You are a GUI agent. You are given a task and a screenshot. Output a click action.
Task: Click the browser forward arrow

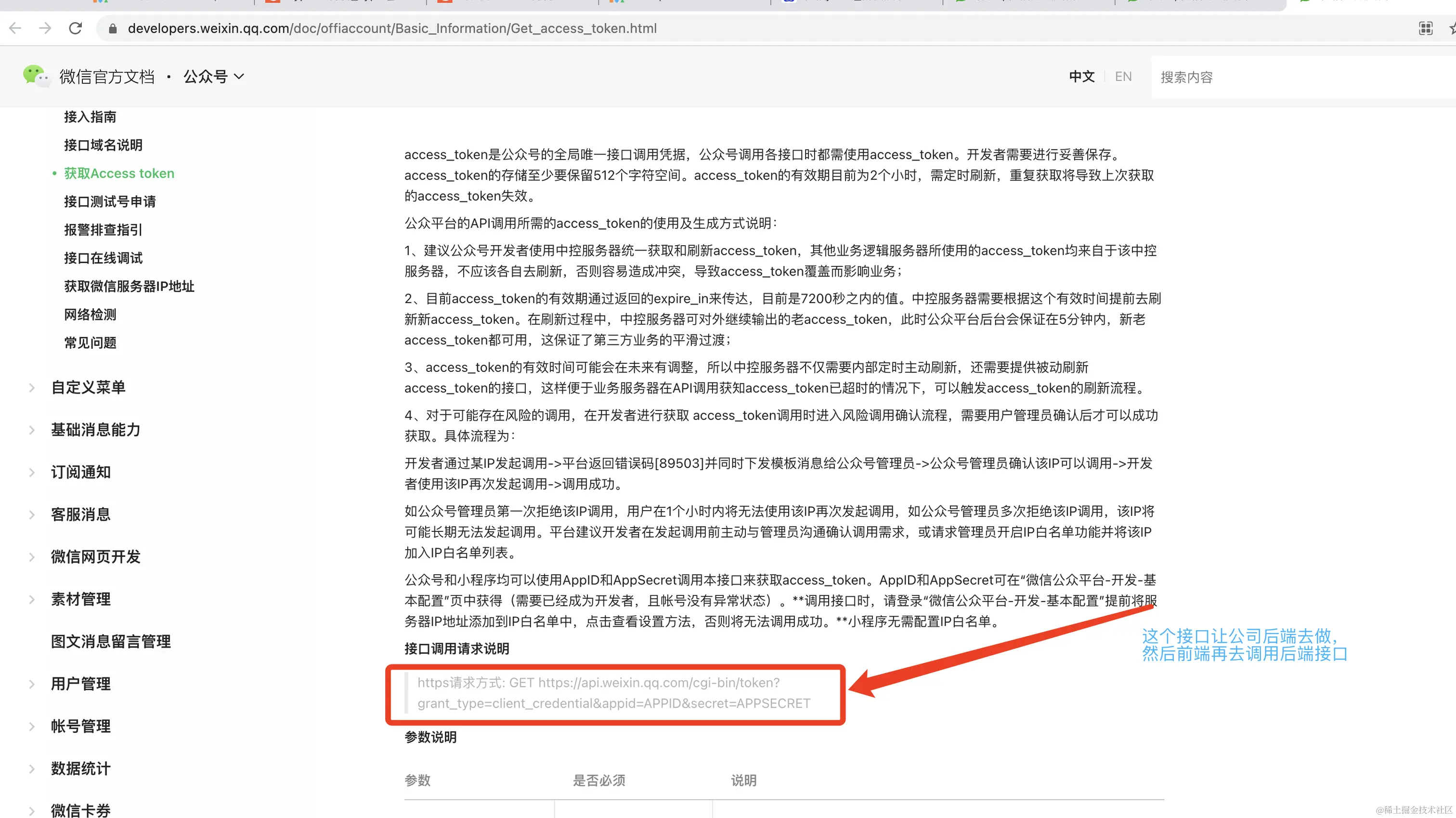pyautogui.click(x=45, y=28)
